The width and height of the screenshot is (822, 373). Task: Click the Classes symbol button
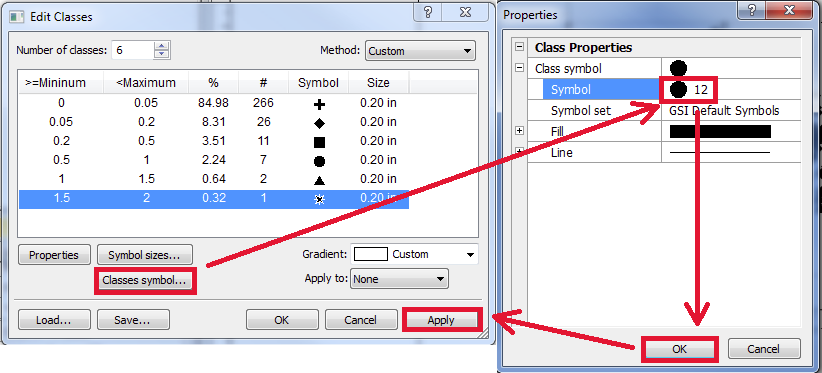pyautogui.click(x=145, y=280)
